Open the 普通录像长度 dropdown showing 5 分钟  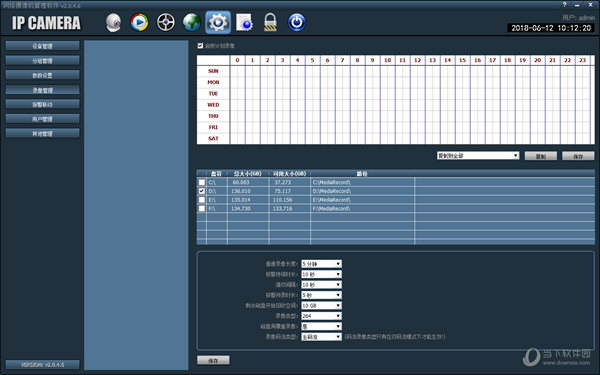point(321,264)
